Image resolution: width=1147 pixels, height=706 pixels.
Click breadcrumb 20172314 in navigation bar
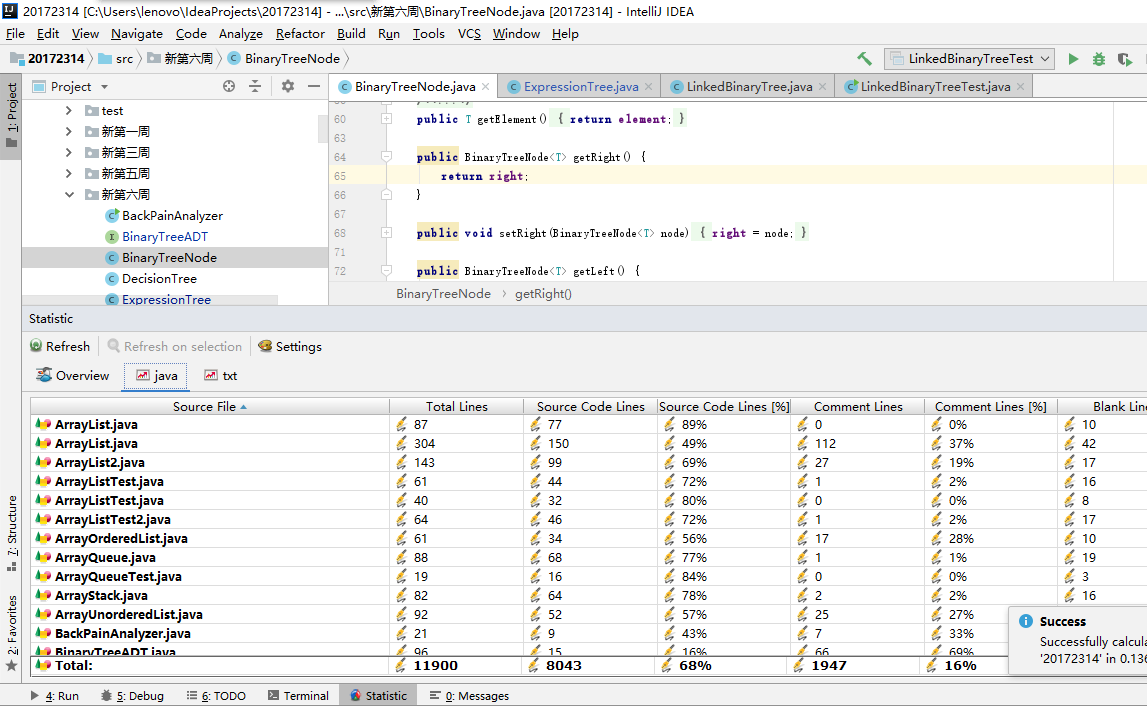(48, 59)
